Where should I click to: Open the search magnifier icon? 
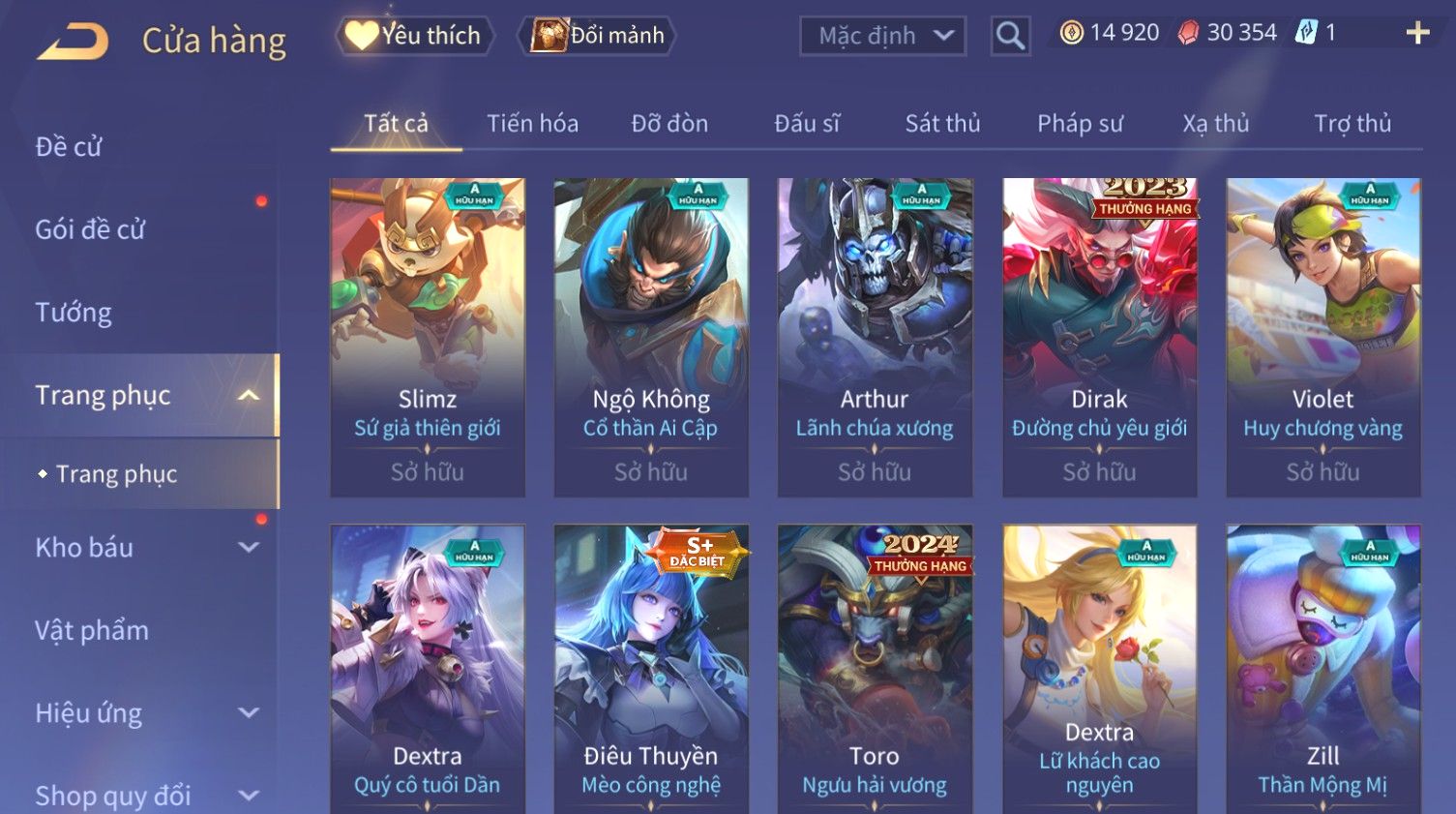click(x=1010, y=36)
